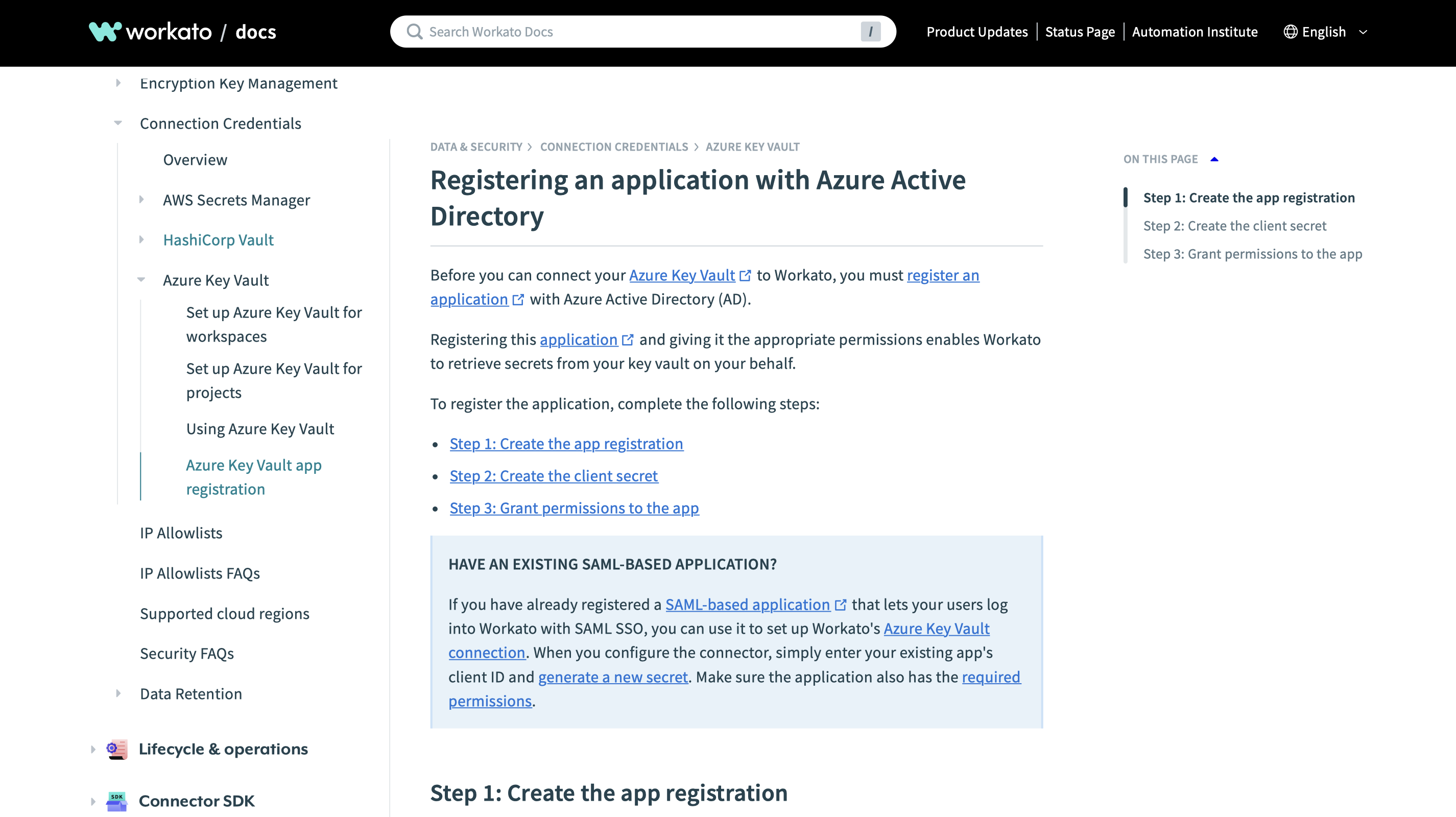Click the Lifecycle & operations section icon
Screen dimensions: 1456x817
click(117, 749)
